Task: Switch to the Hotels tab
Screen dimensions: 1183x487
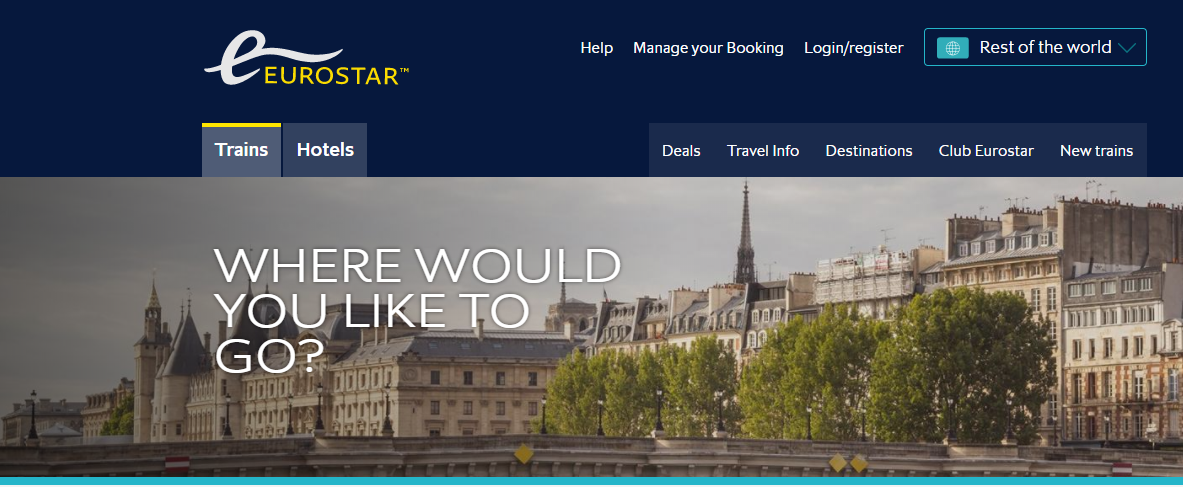Action: 325,149
